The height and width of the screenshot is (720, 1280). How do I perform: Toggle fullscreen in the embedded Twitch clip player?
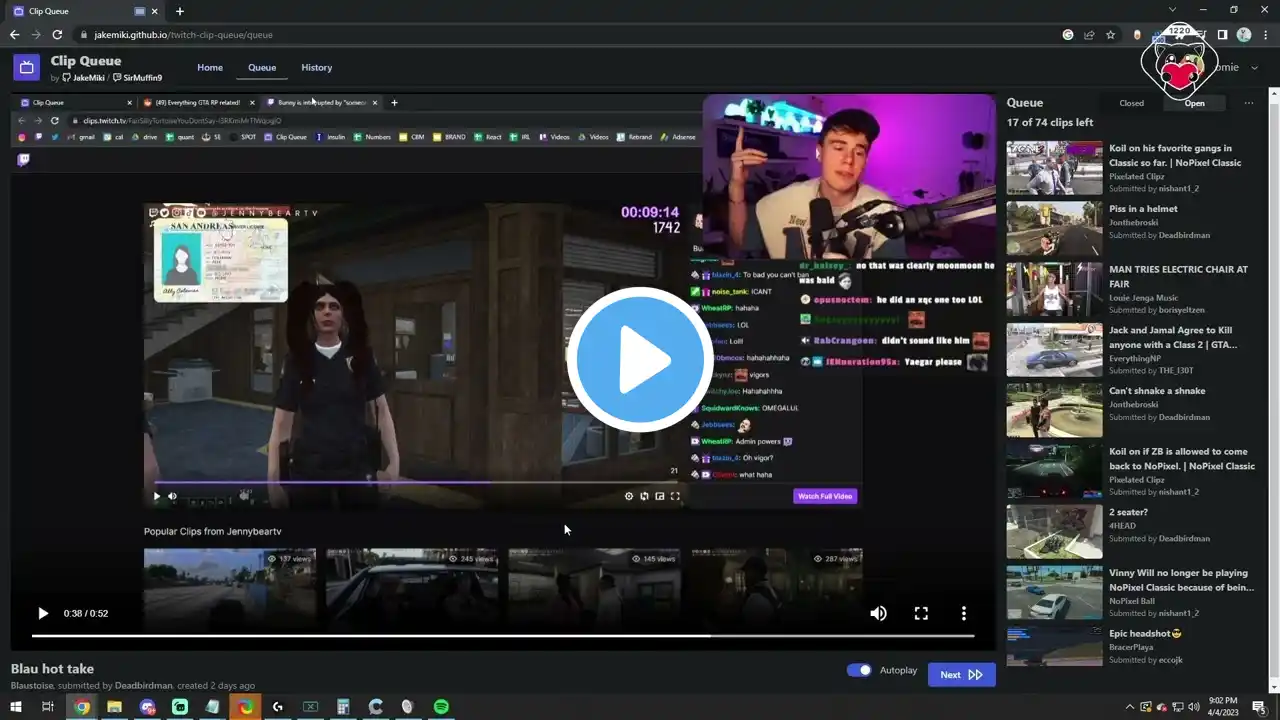click(x=675, y=496)
